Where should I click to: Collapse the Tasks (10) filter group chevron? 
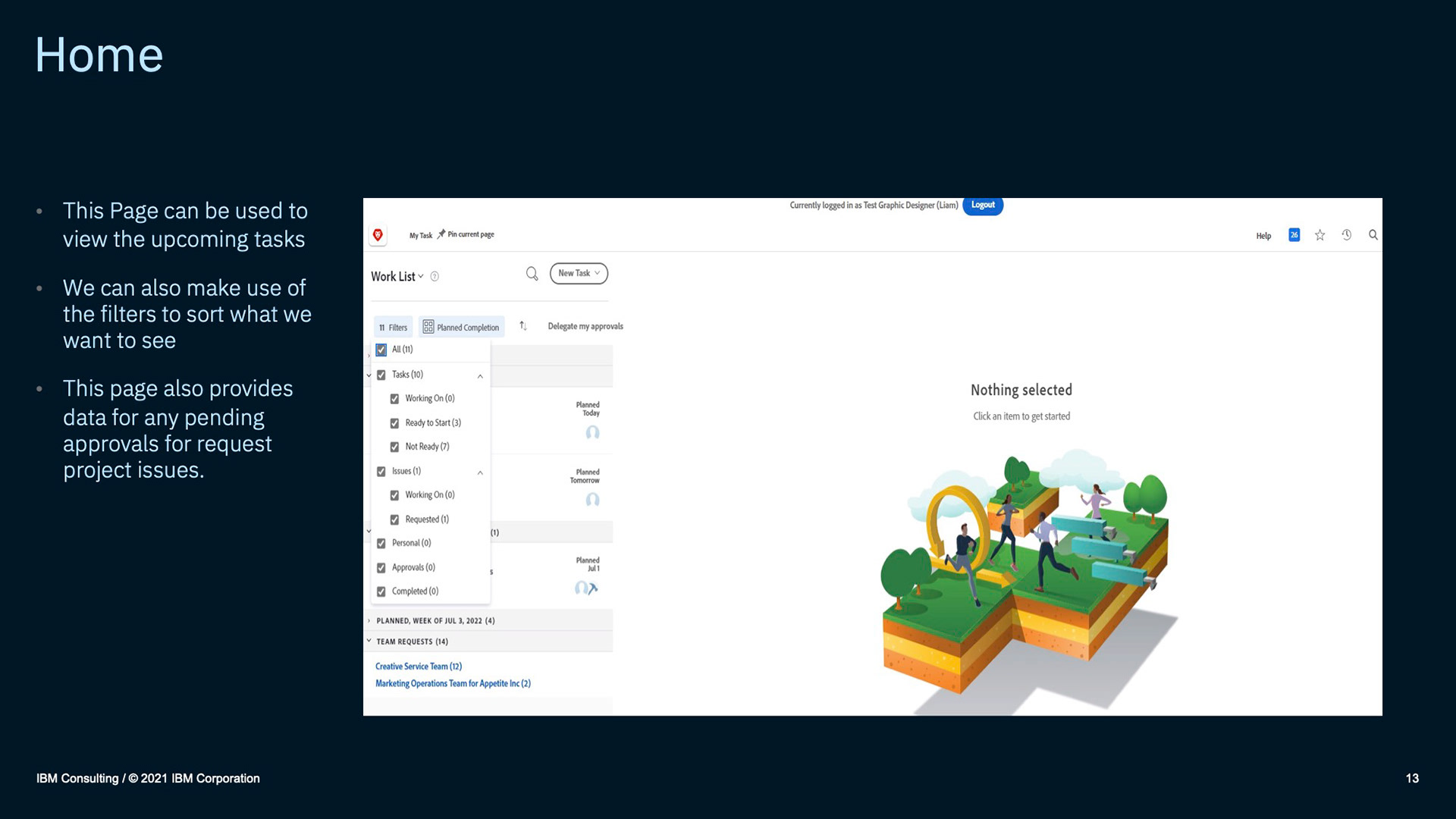pyautogui.click(x=480, y=376)
